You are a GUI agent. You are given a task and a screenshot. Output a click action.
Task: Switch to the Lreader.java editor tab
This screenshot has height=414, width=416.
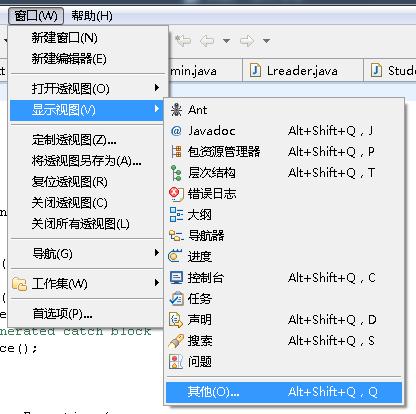pyautogui.click(x=303, y=70)
